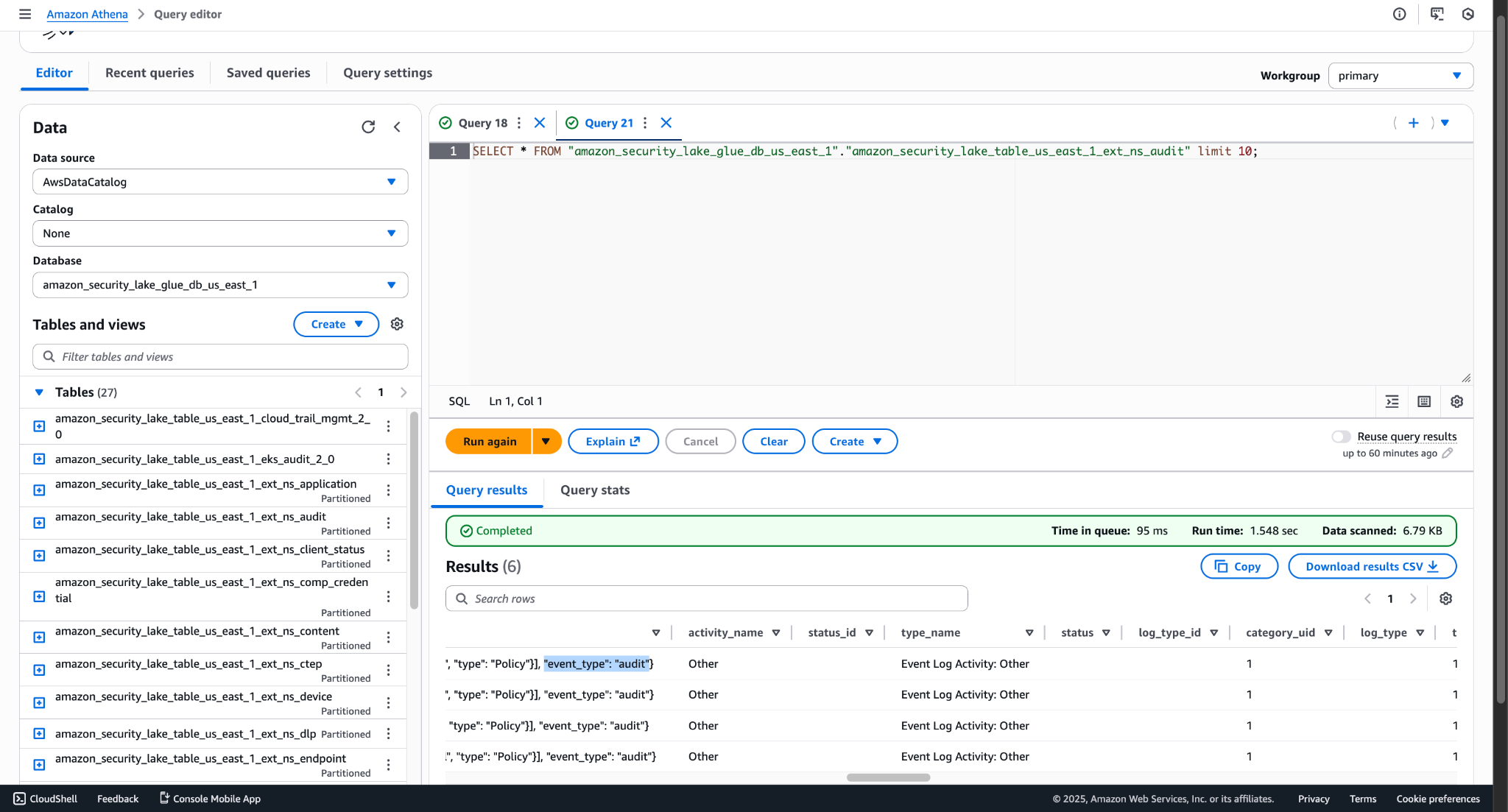This screenshot has width=1508, height=812.
Task: Open actions menu for ext_ns_device table
Action: pyautogui.click(x=388, y=703)
